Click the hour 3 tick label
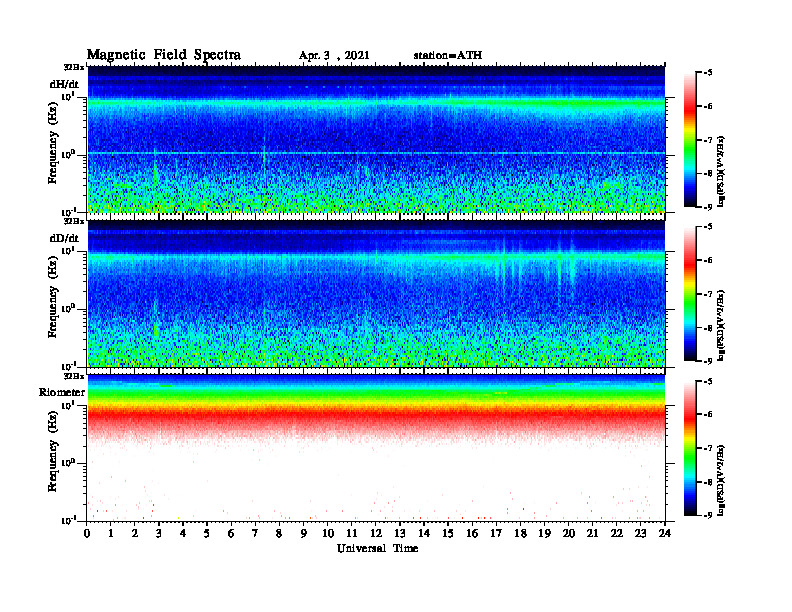The image size is (792, 612). pyautogui.click(x=159, y=534)
